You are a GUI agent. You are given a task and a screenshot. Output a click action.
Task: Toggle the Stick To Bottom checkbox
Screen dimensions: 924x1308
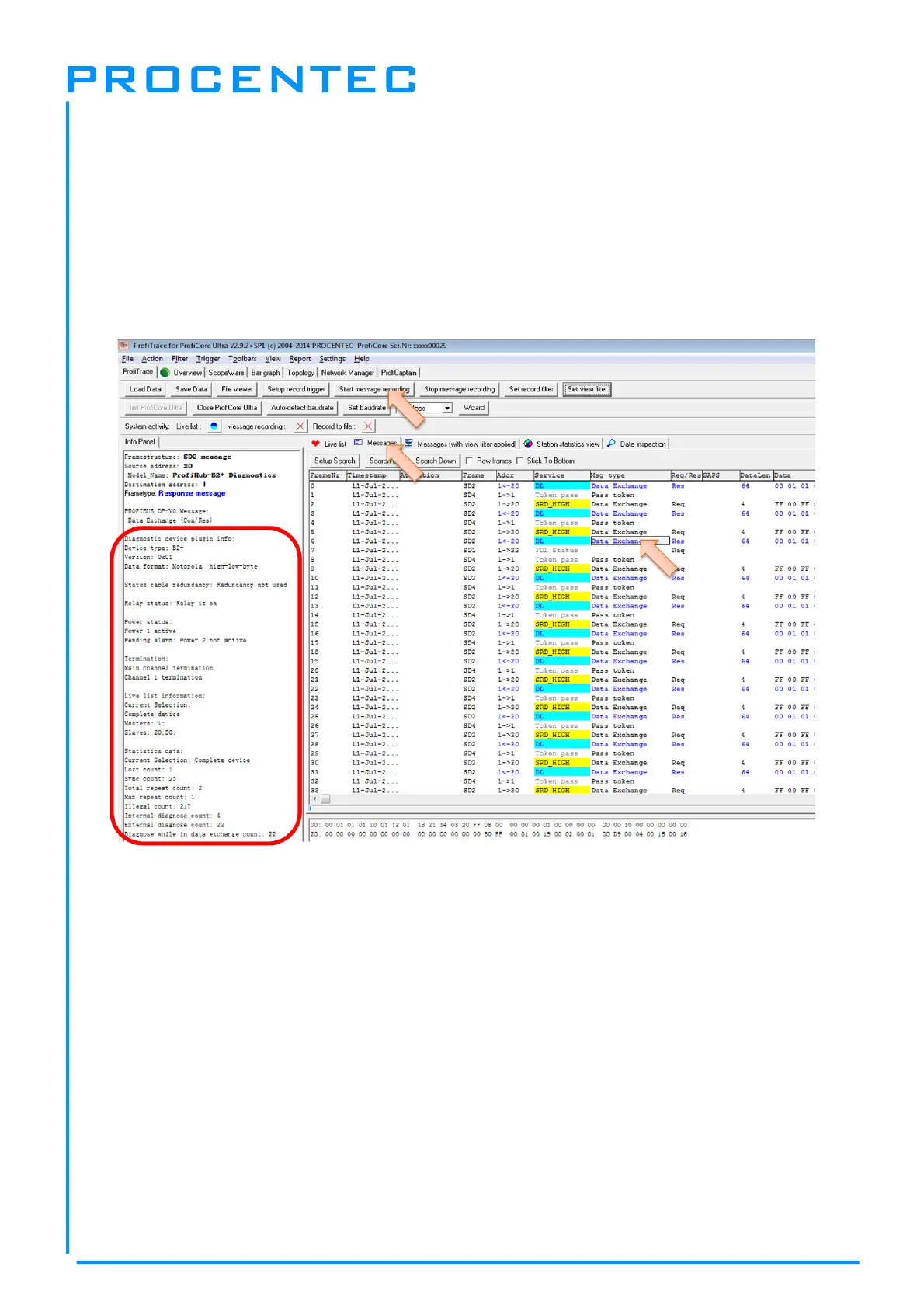[519, 461]
